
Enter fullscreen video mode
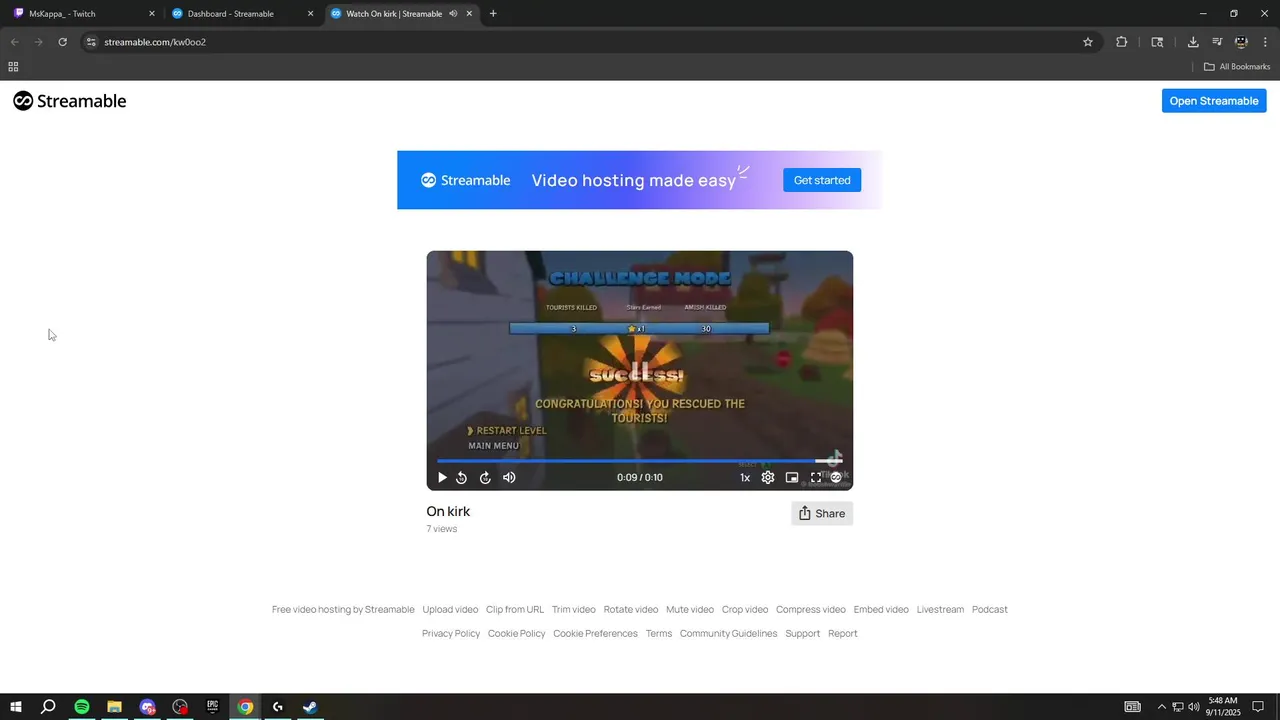click(x=816, y=478)
